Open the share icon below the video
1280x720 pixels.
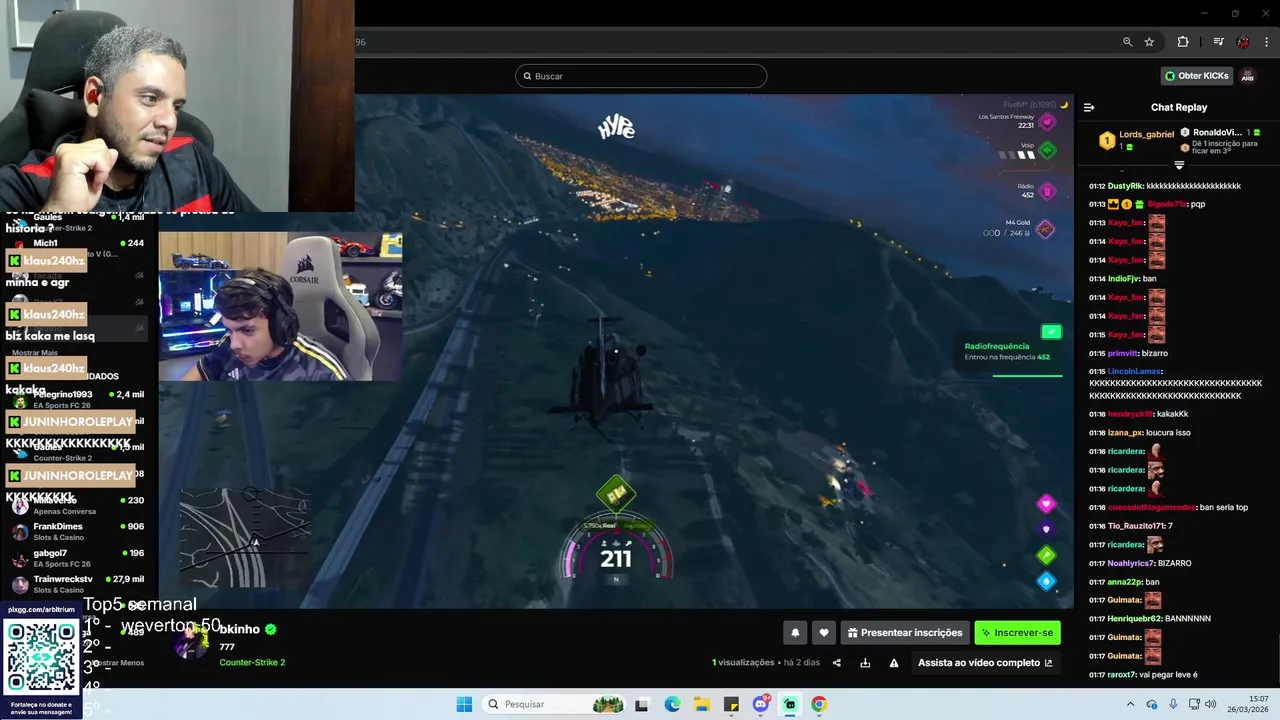coord(837,662)
